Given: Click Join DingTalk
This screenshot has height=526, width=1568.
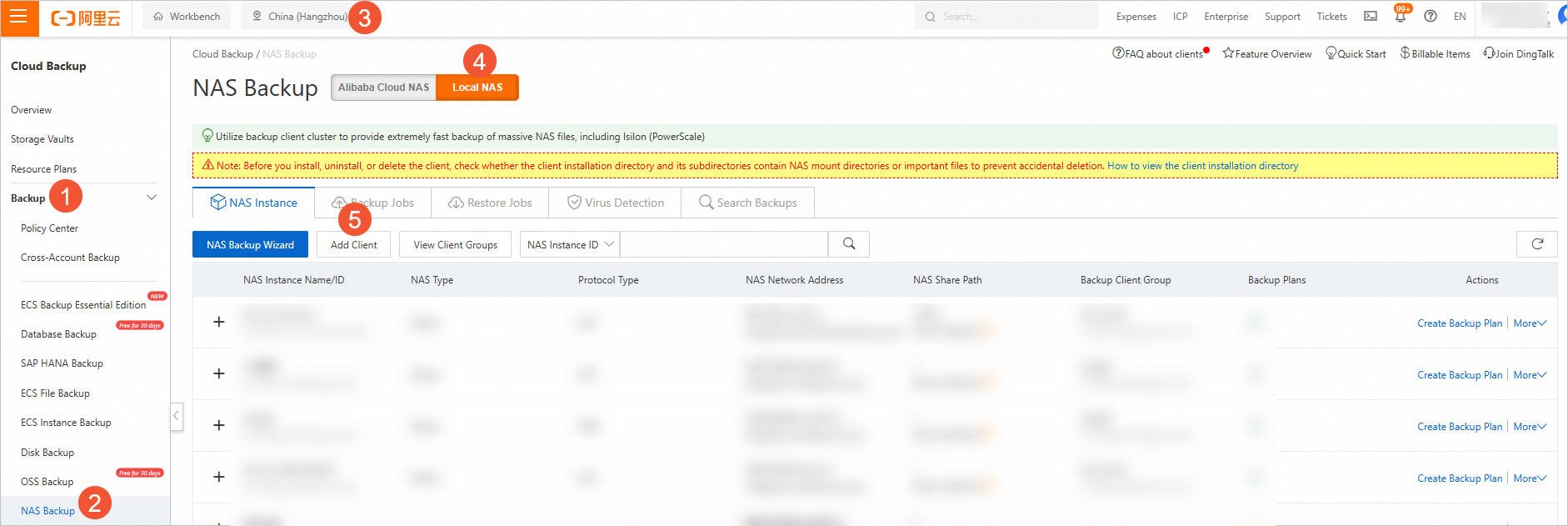Looking at the screenshot, I should pos(1518,53).
